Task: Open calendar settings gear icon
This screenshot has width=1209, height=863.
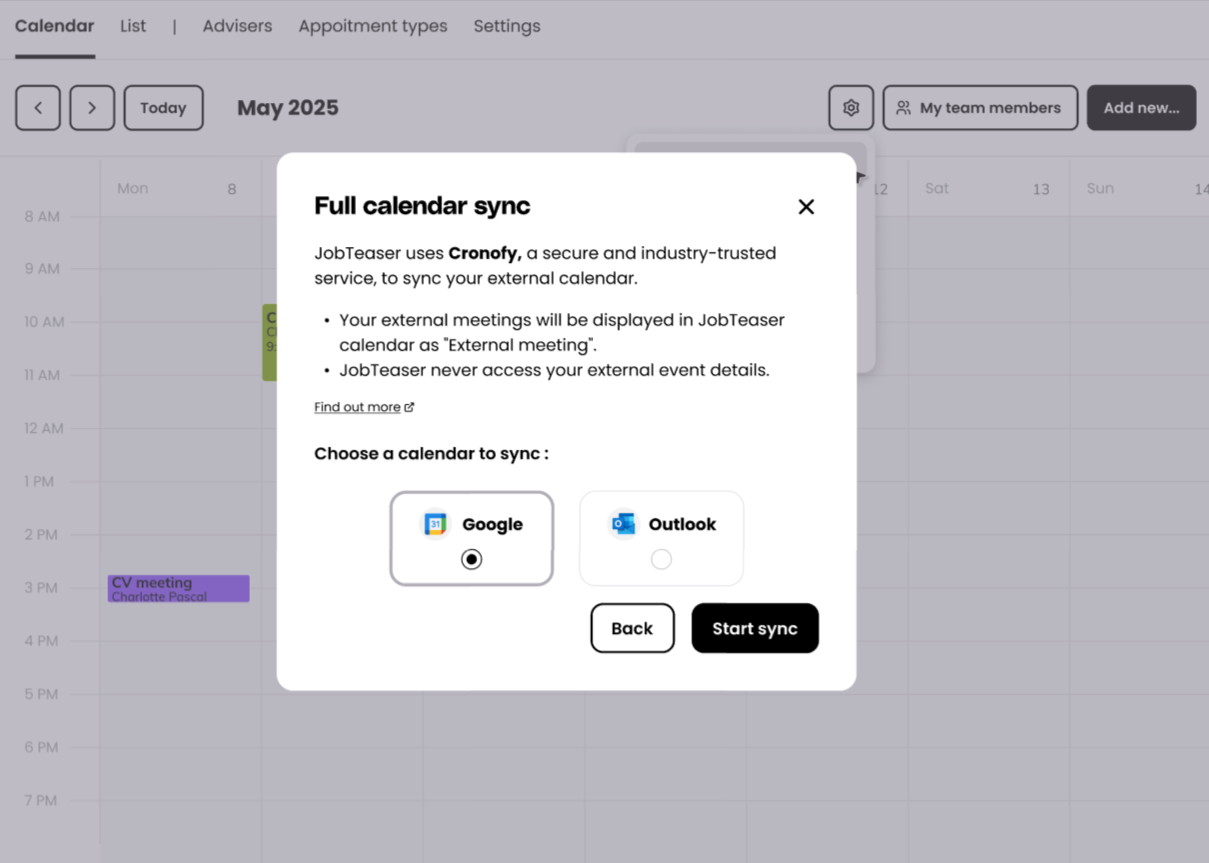Action: click(851, 108)
